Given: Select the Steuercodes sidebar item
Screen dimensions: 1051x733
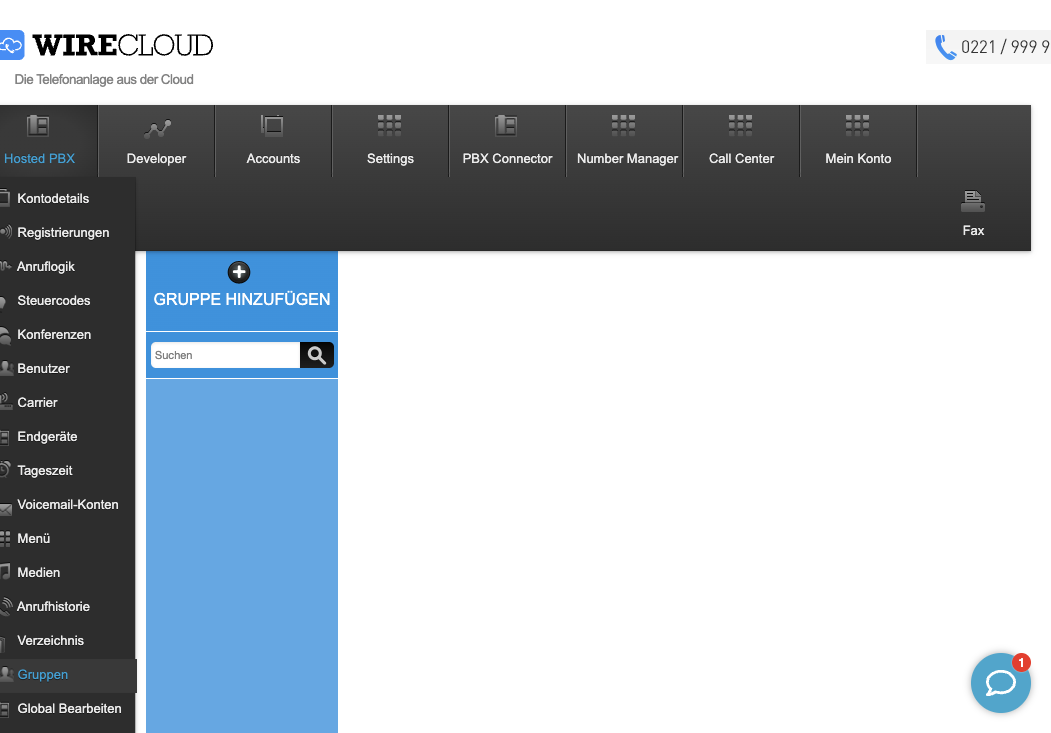Looking at the screenshot, I should (54, 300).
